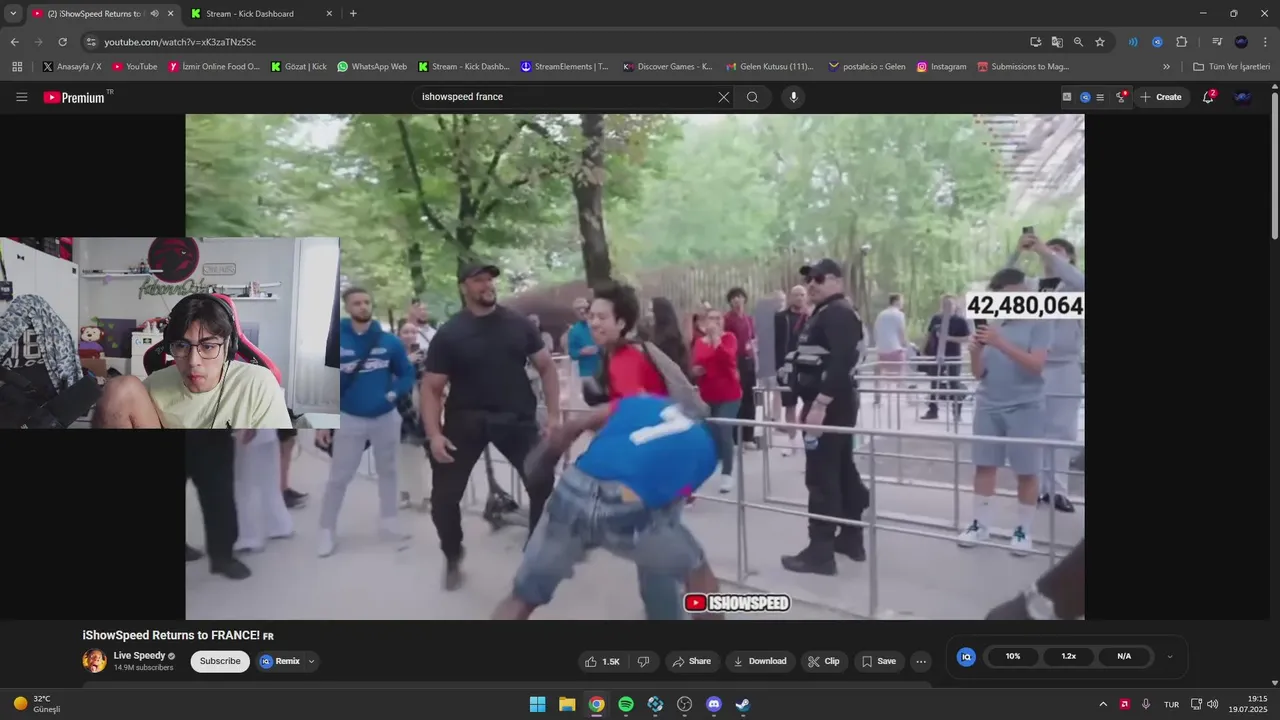Viewport: 1280px width, 720px height.
Task: Select the 1.2x vidIQ stat pill
Action: (x=1068, y=656)
